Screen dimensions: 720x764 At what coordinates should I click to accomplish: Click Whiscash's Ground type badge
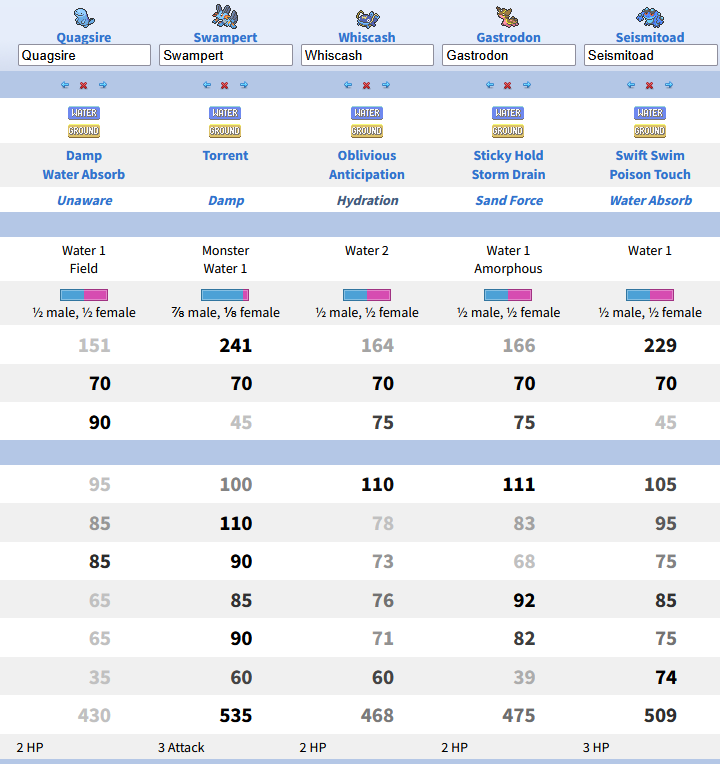pos(367,131)
